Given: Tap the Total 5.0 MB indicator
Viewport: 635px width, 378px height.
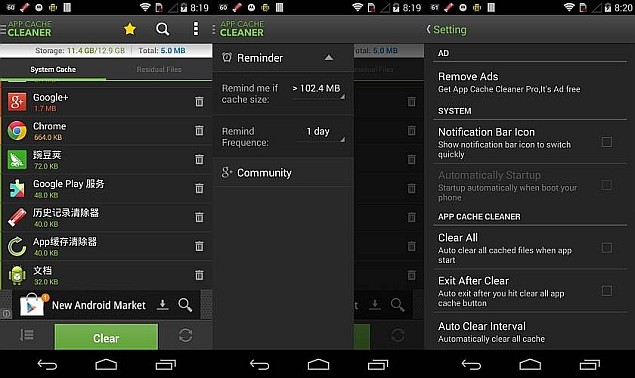Looking at the screenshot, I should (x=162, y=51).
